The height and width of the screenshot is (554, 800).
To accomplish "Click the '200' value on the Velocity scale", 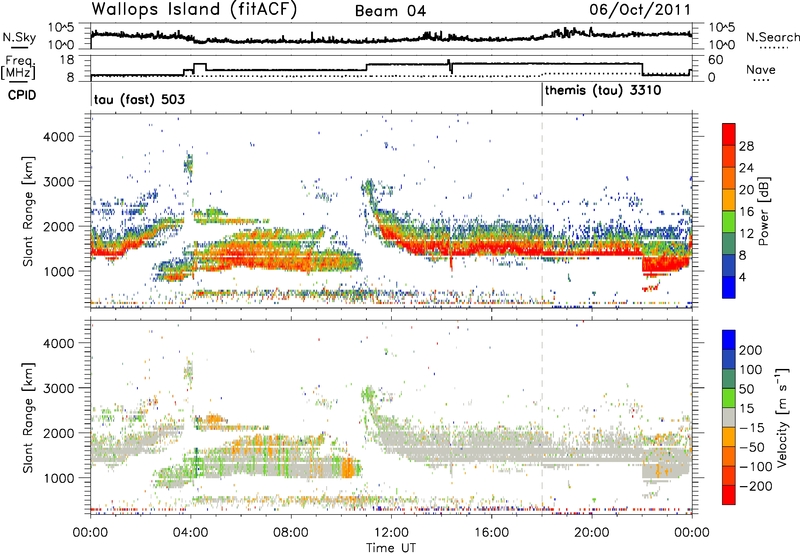I will coord(751,350).
